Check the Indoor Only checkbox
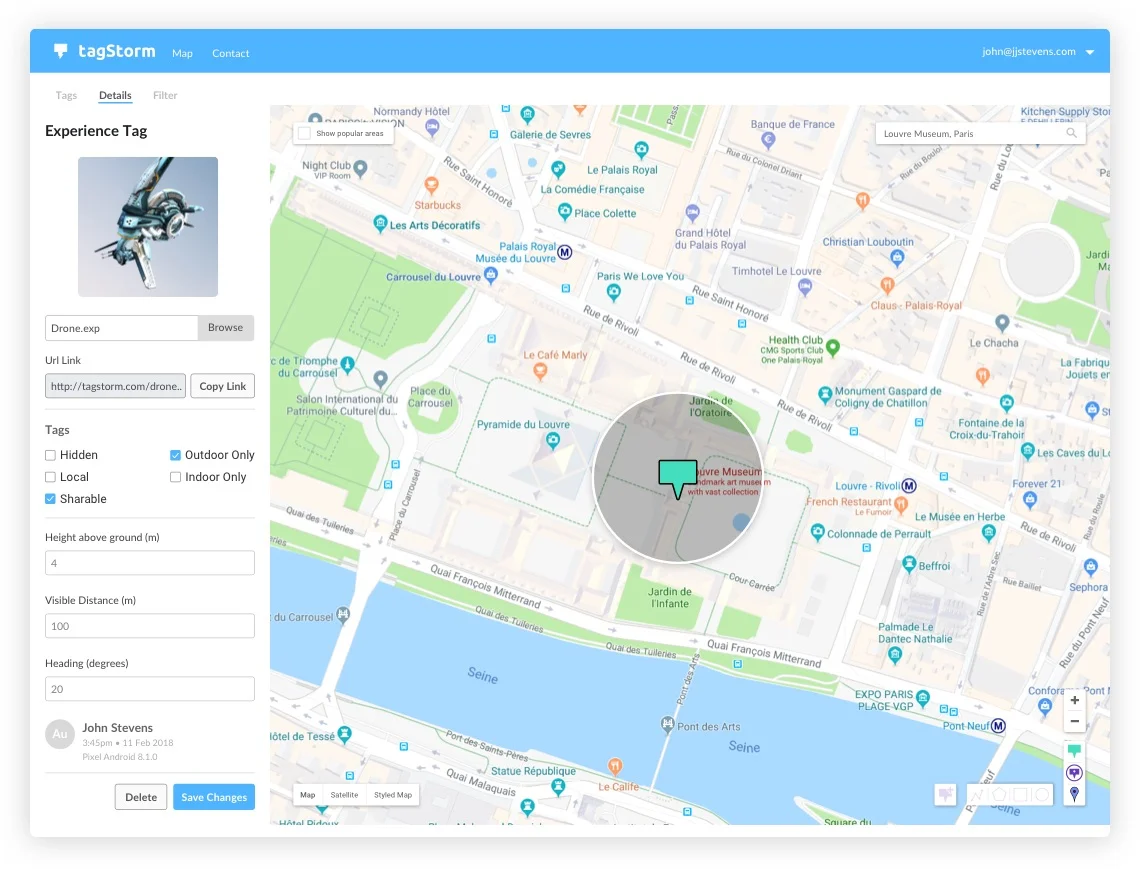 coord(175,477)
